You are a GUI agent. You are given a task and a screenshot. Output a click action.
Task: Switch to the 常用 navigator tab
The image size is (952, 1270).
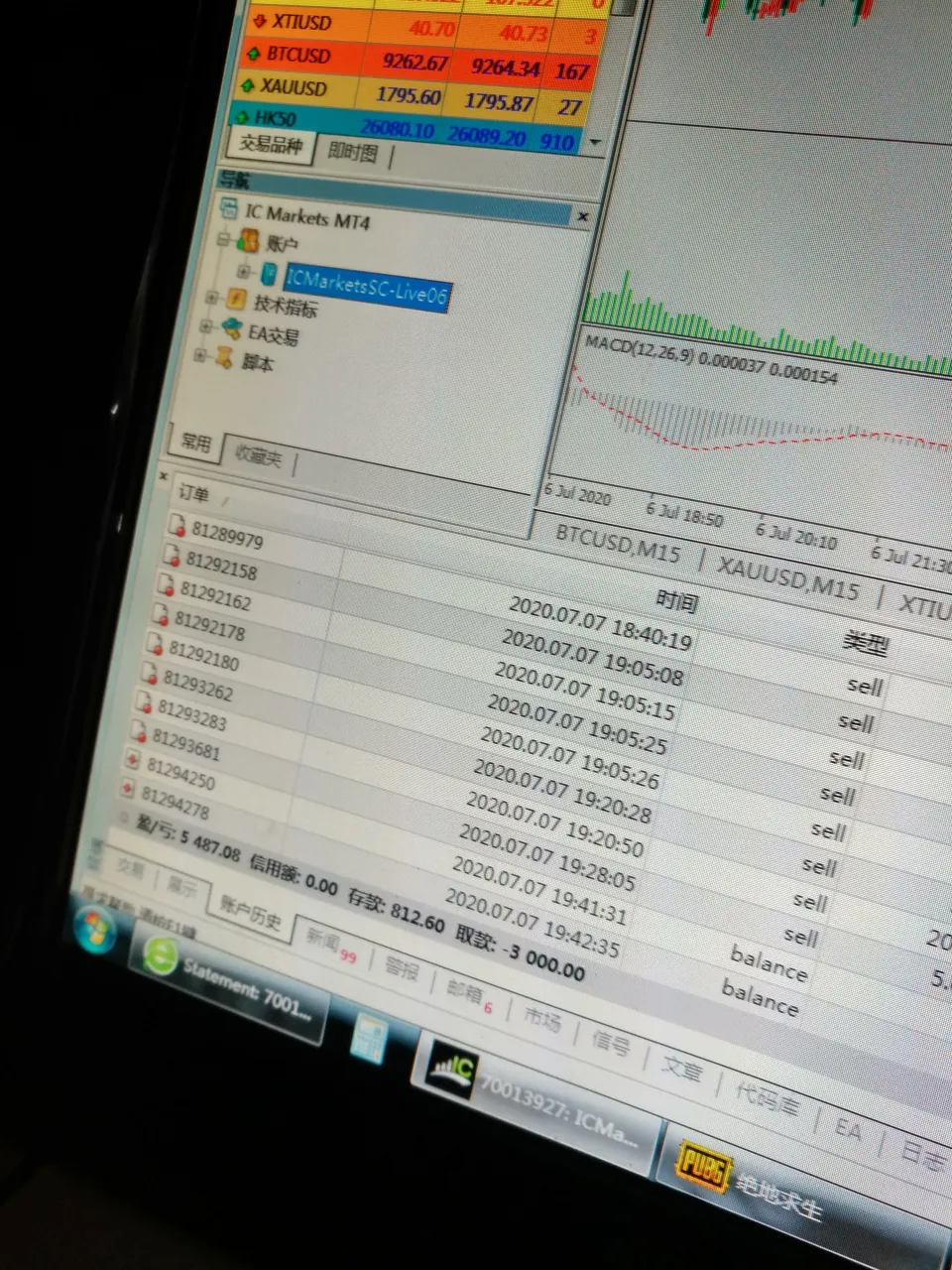point(196,443)
